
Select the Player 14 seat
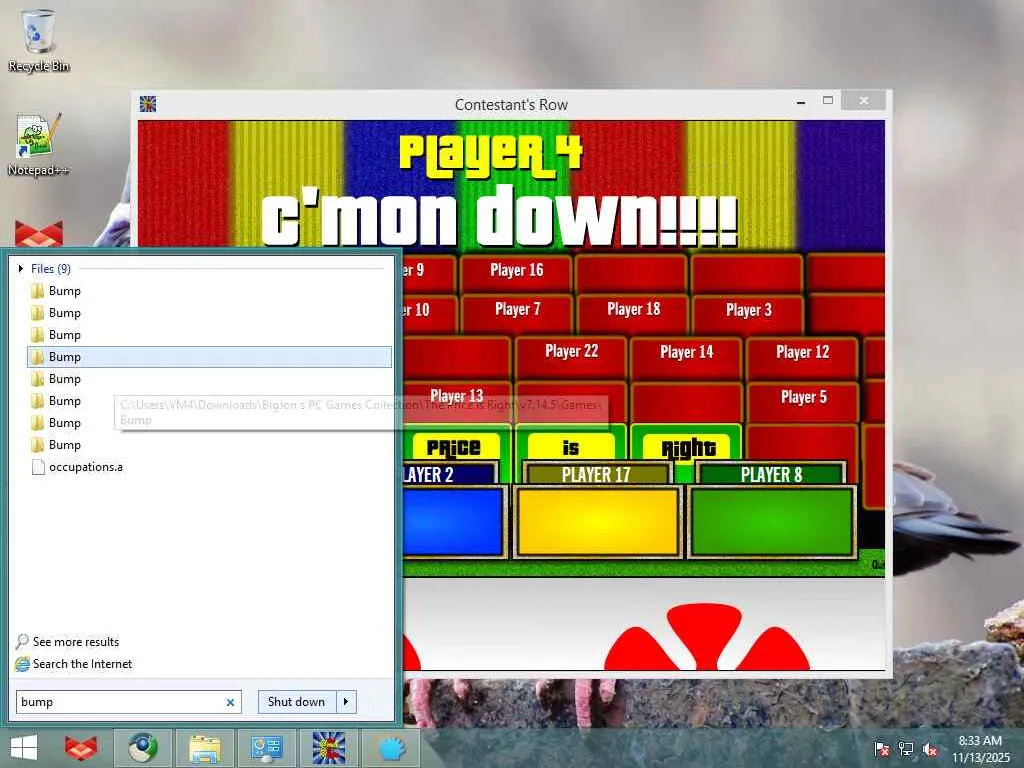(x=686, y=357)
